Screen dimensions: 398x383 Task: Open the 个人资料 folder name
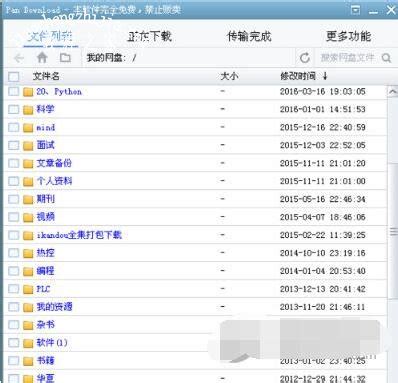54,181
